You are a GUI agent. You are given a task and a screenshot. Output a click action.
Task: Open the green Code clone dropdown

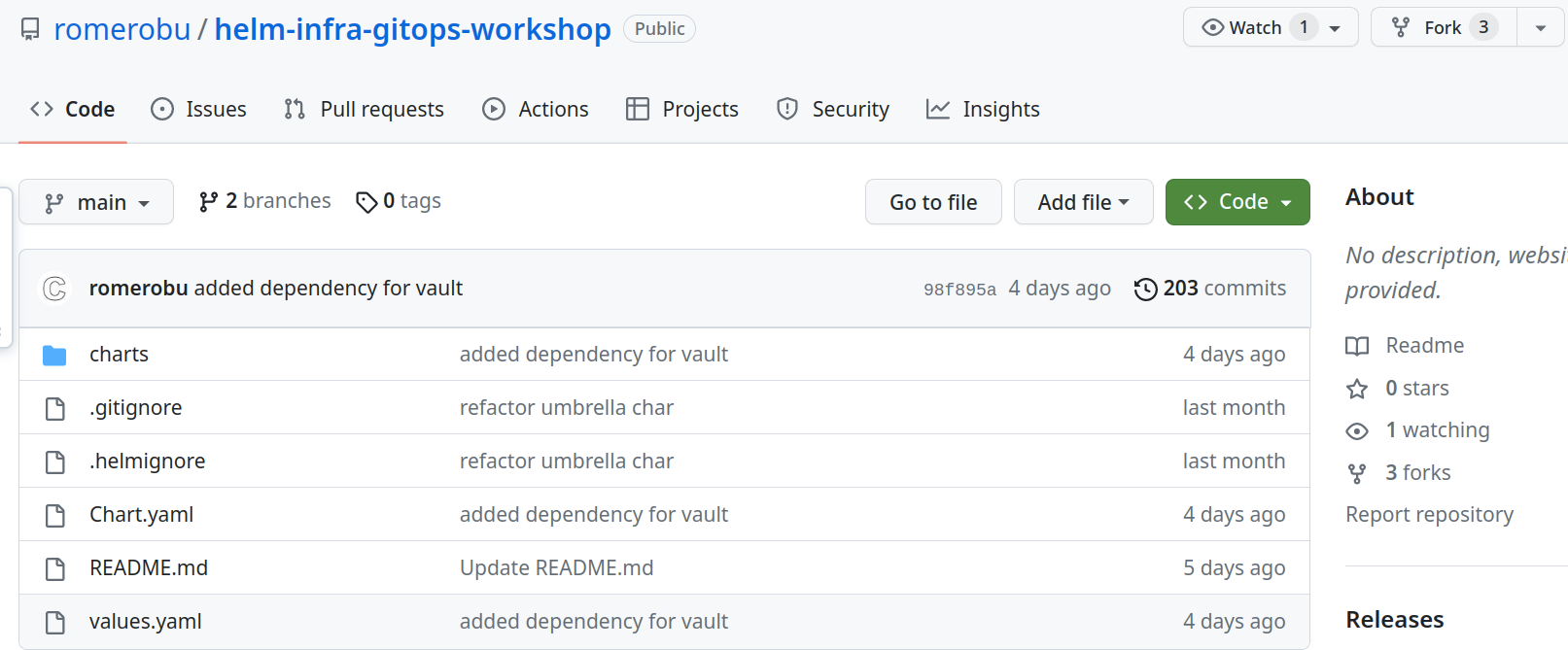pyautogui.click(x=1237, y=202)
